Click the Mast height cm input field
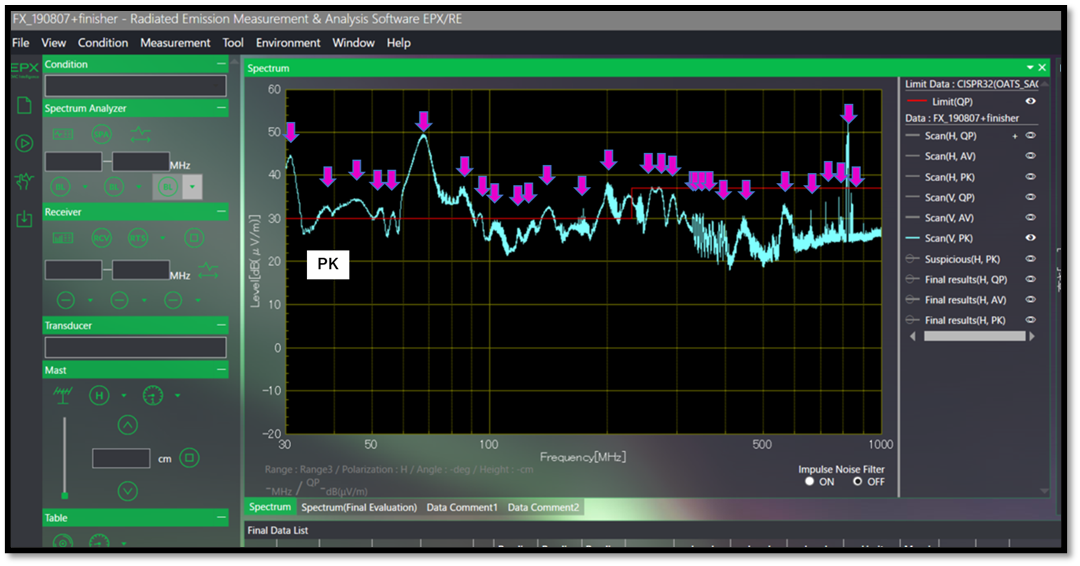 coord(121,458)
